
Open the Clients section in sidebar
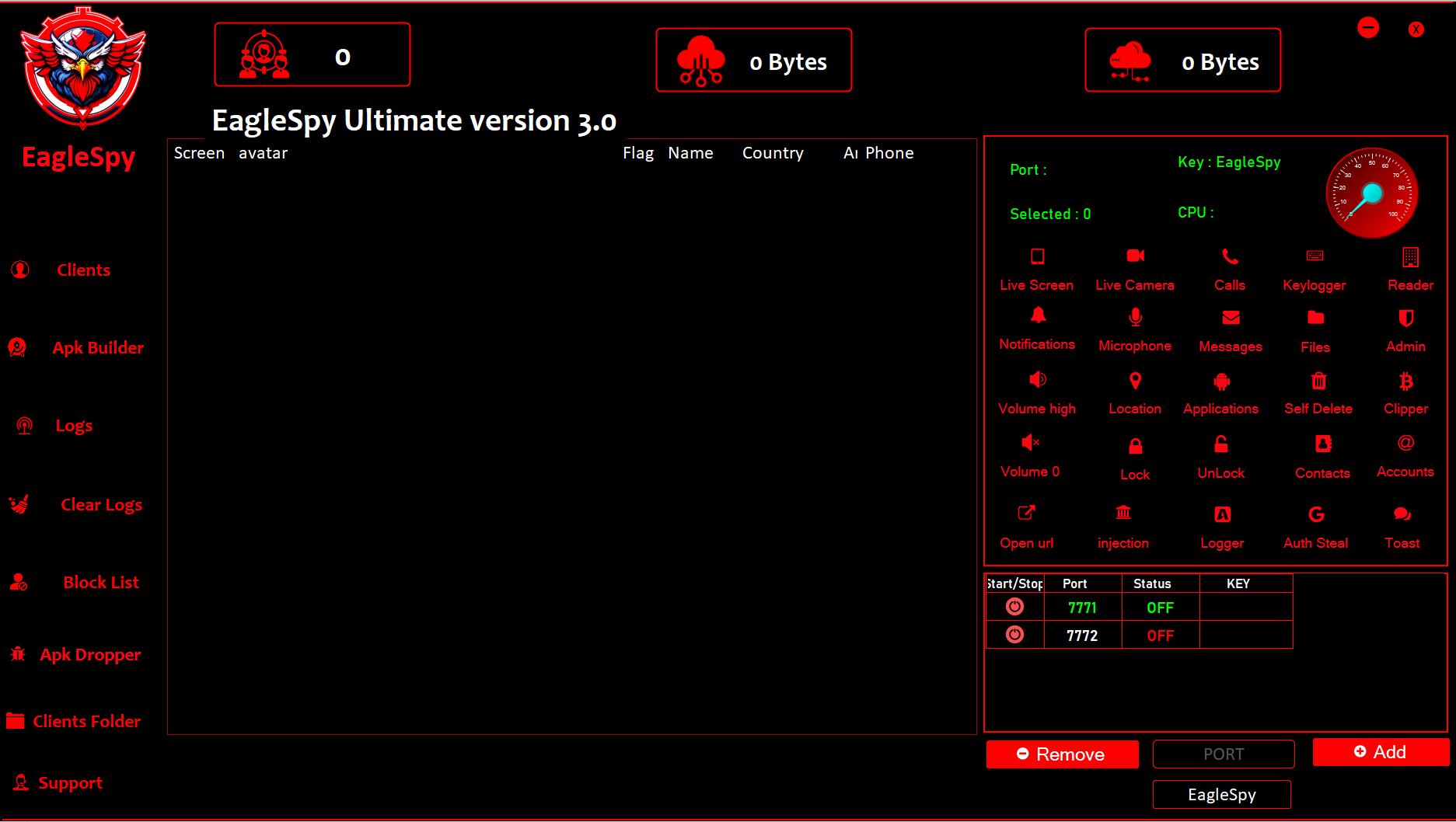[x=83, y=270]
